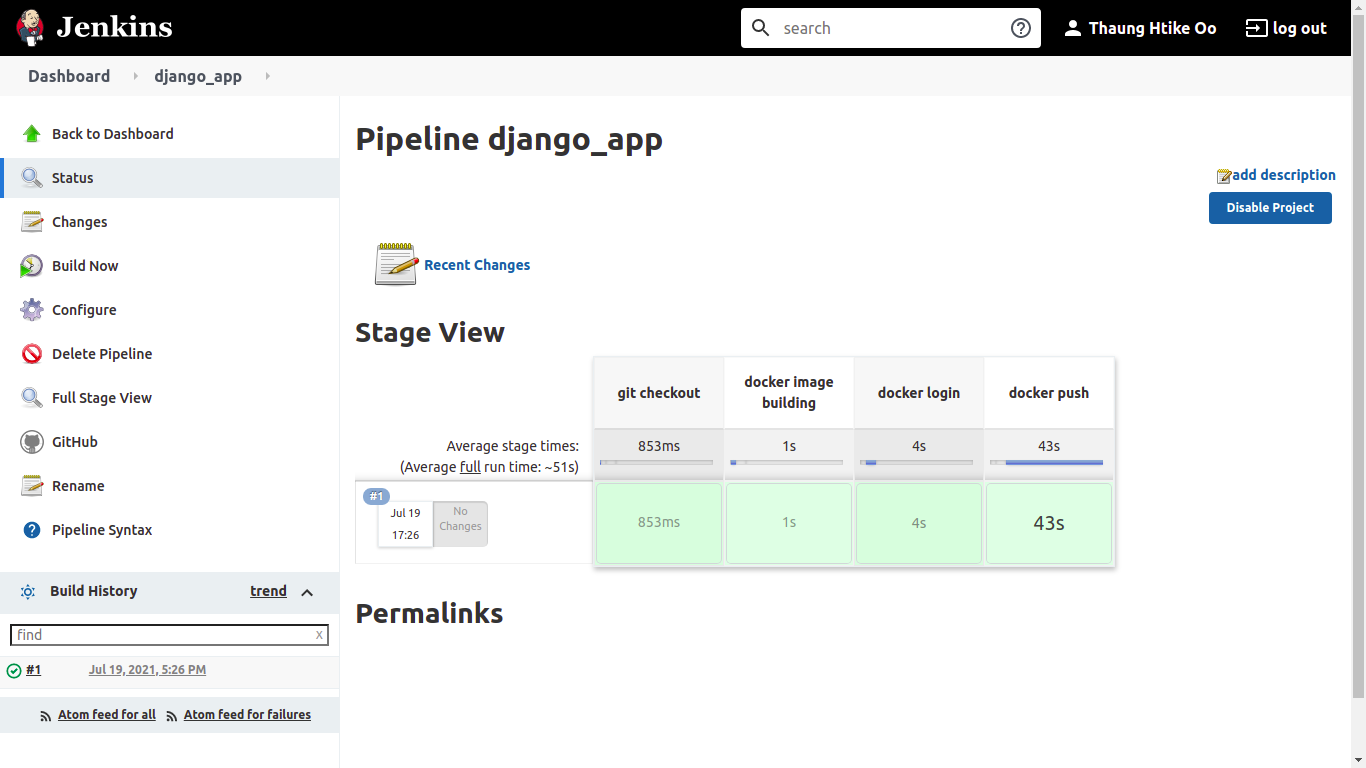Click the Build Now clock icon

pyautogui.click(x=32, y=266)
